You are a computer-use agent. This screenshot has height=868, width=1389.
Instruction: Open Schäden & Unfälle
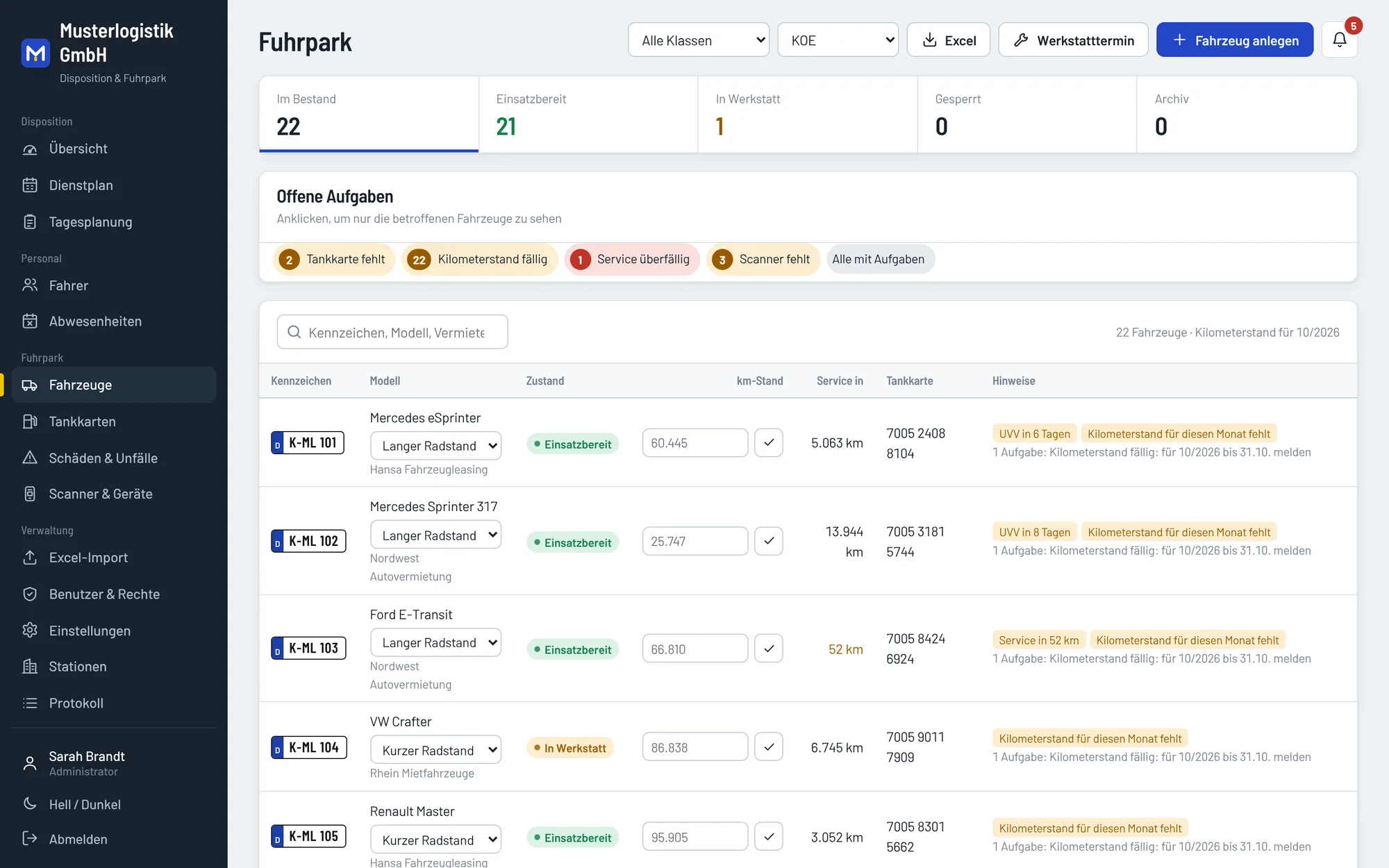click(114, 458)
